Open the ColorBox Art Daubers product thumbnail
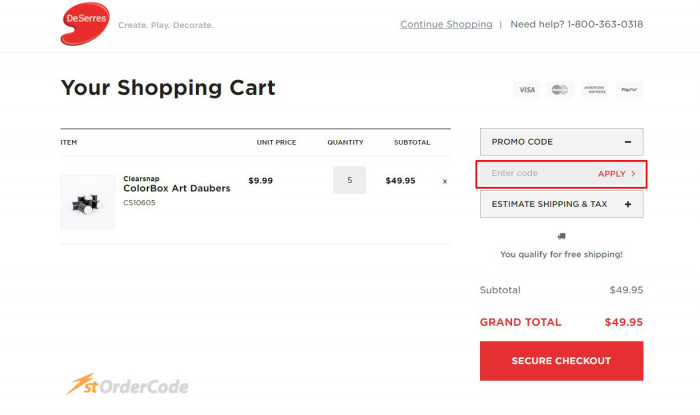Image resolution: width=700 pixels, height=415 pixels. pyautogui.click(x=88, y=202)
